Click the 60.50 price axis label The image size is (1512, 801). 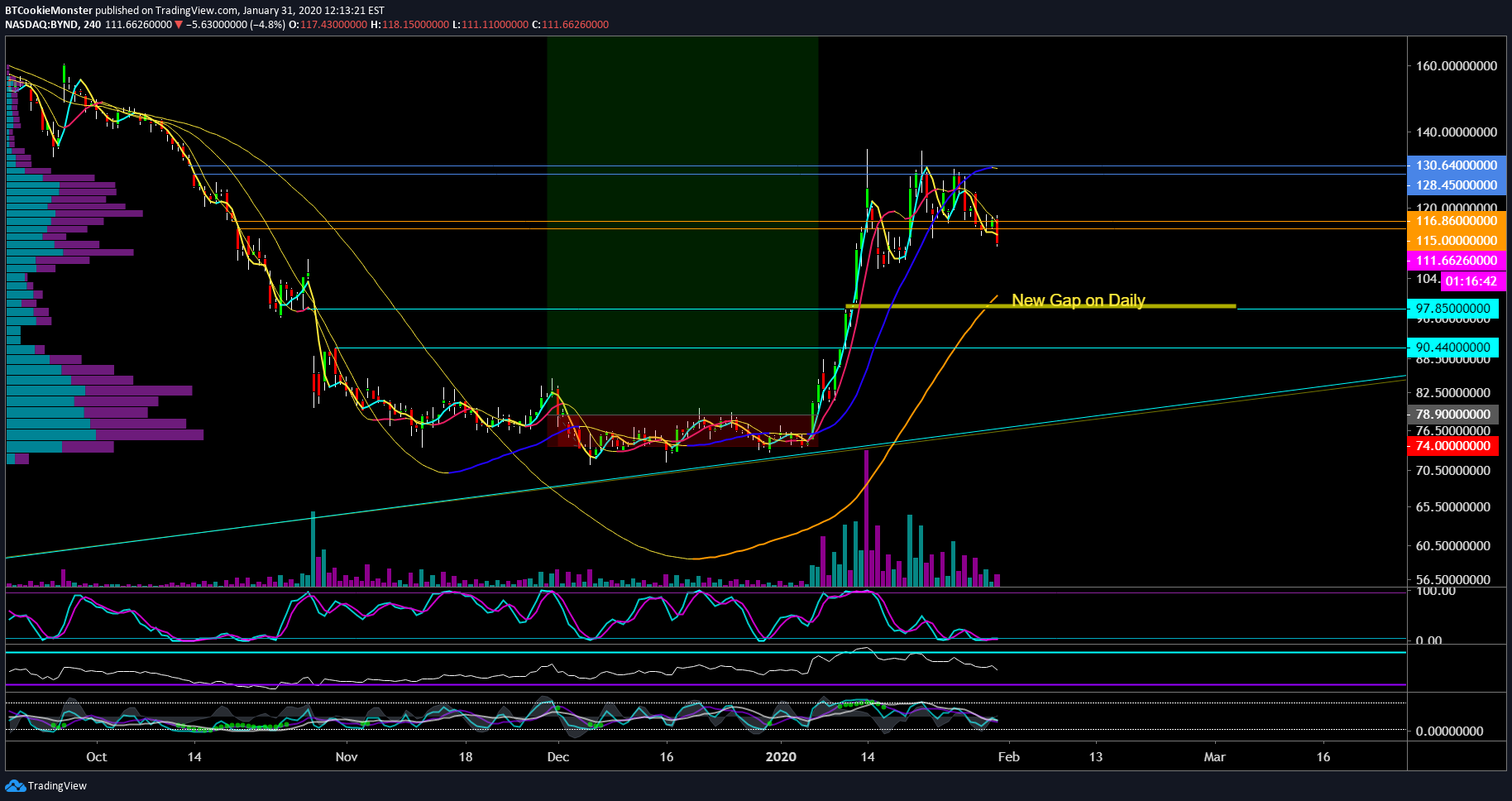tap(1452, 546)
